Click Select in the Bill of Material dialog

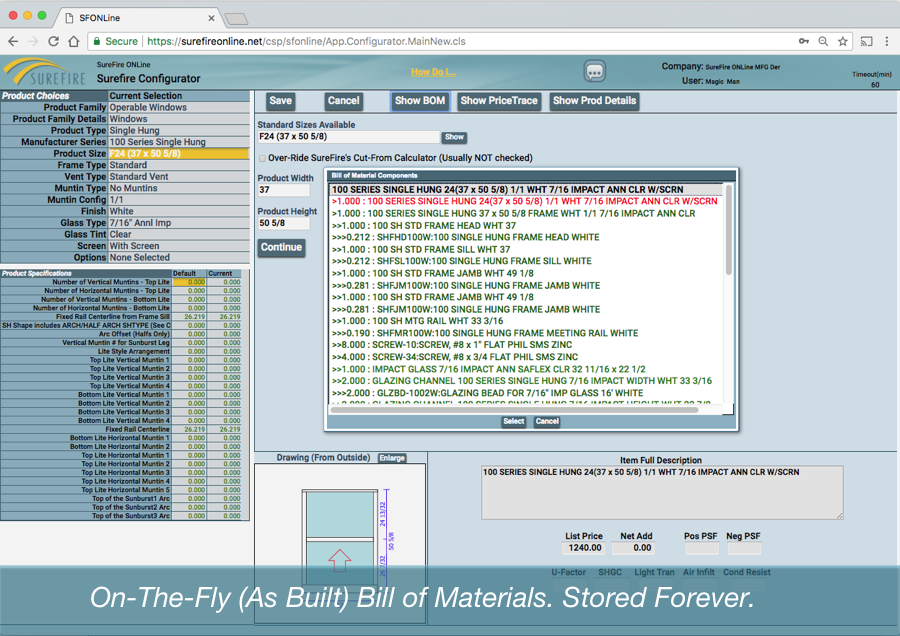[514, 421]
